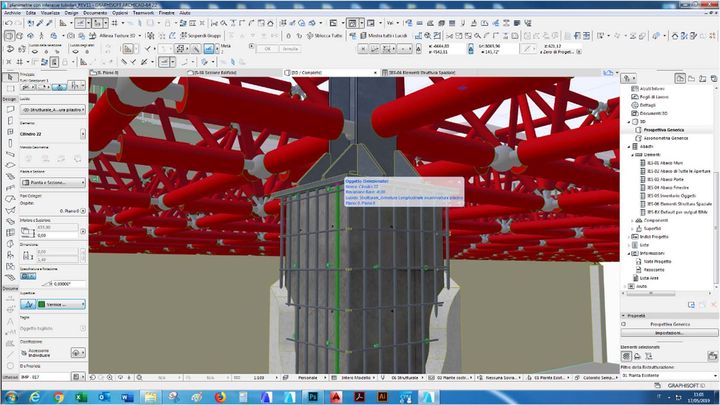Click the Wall tool in the Design toolbox
The image size is (720, 405).
point(11,109)
